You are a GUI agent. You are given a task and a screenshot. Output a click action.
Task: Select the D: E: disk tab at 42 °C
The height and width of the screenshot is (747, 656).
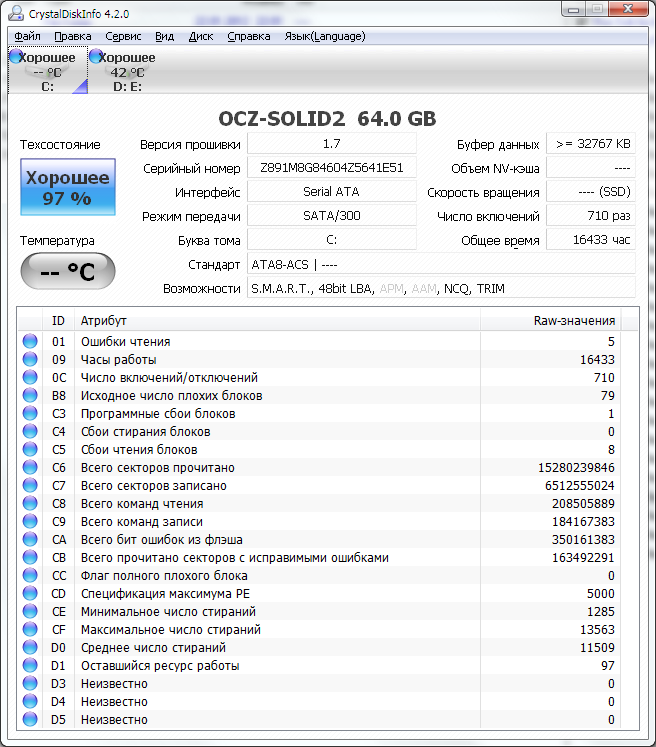(127, 71)
